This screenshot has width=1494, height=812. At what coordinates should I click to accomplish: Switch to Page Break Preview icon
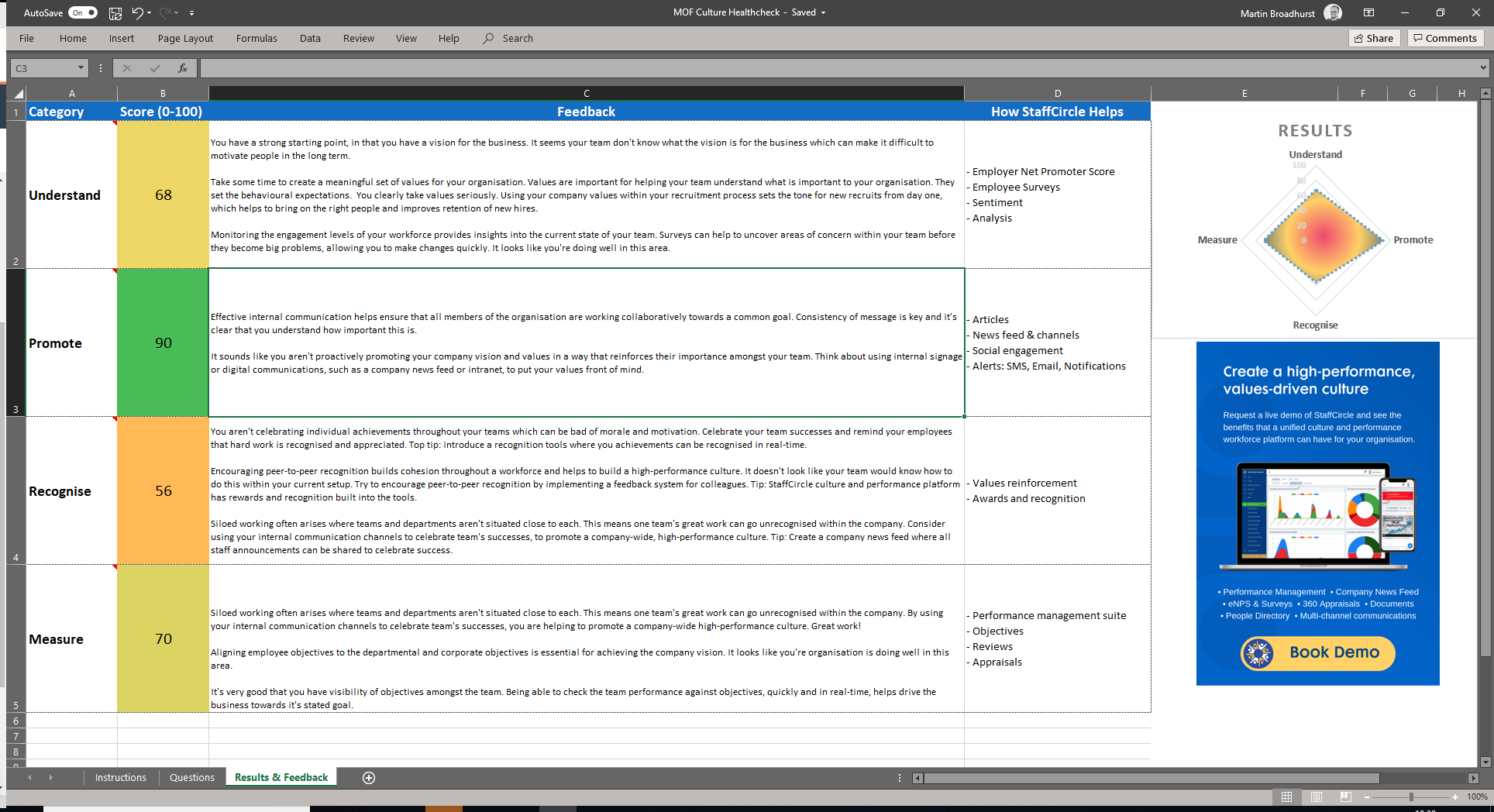pos(1346,797)
